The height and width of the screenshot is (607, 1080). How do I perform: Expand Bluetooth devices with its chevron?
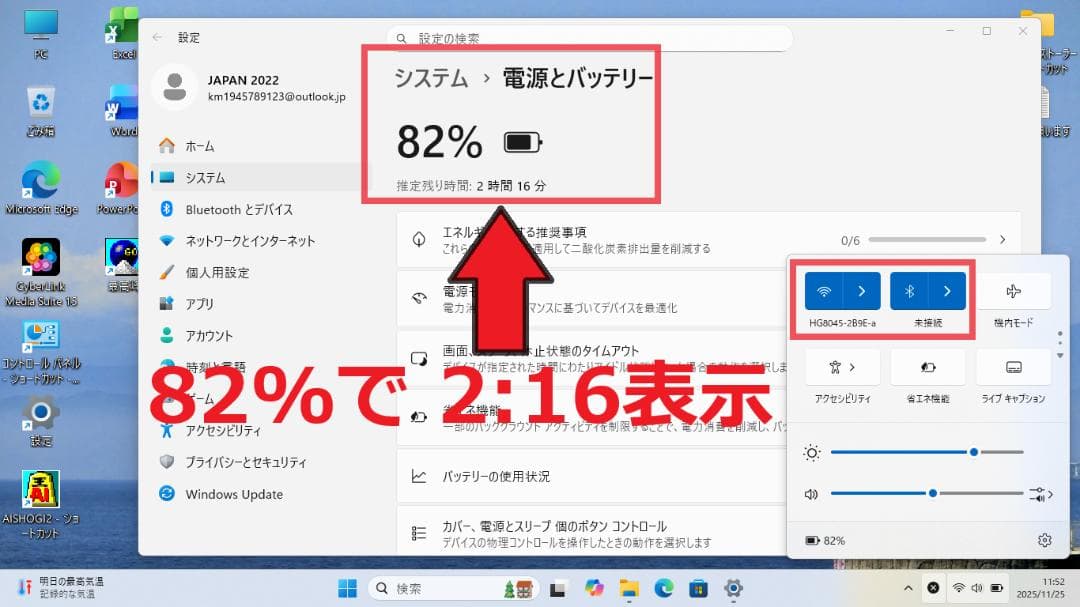947,291
